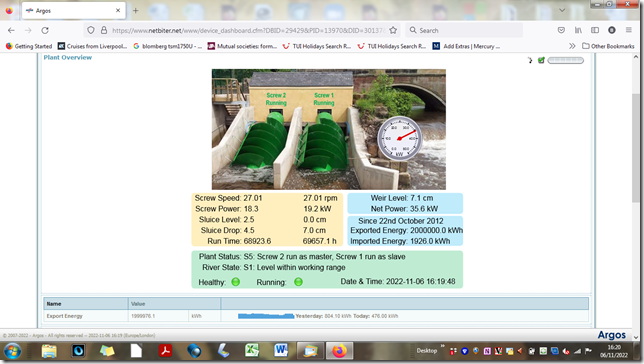
Task: Open the Other Bookmarks folder
Action: [608, 46]
